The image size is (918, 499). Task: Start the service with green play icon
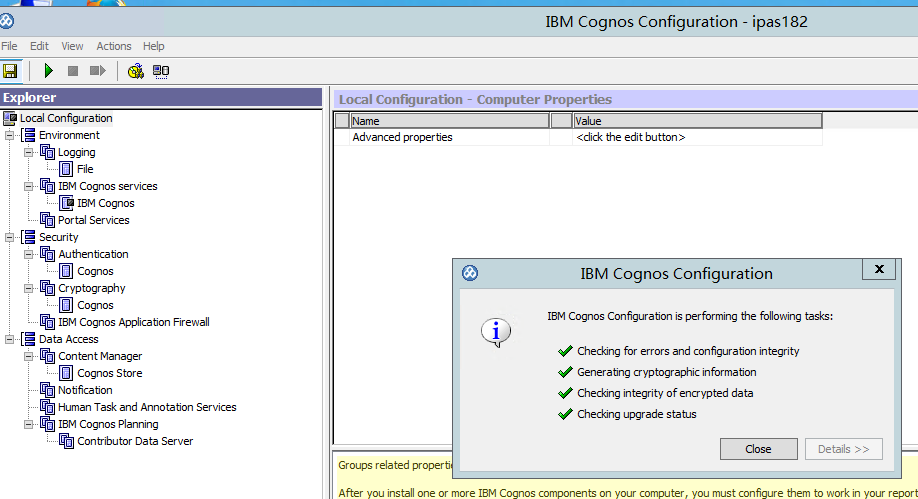point(49,71)
